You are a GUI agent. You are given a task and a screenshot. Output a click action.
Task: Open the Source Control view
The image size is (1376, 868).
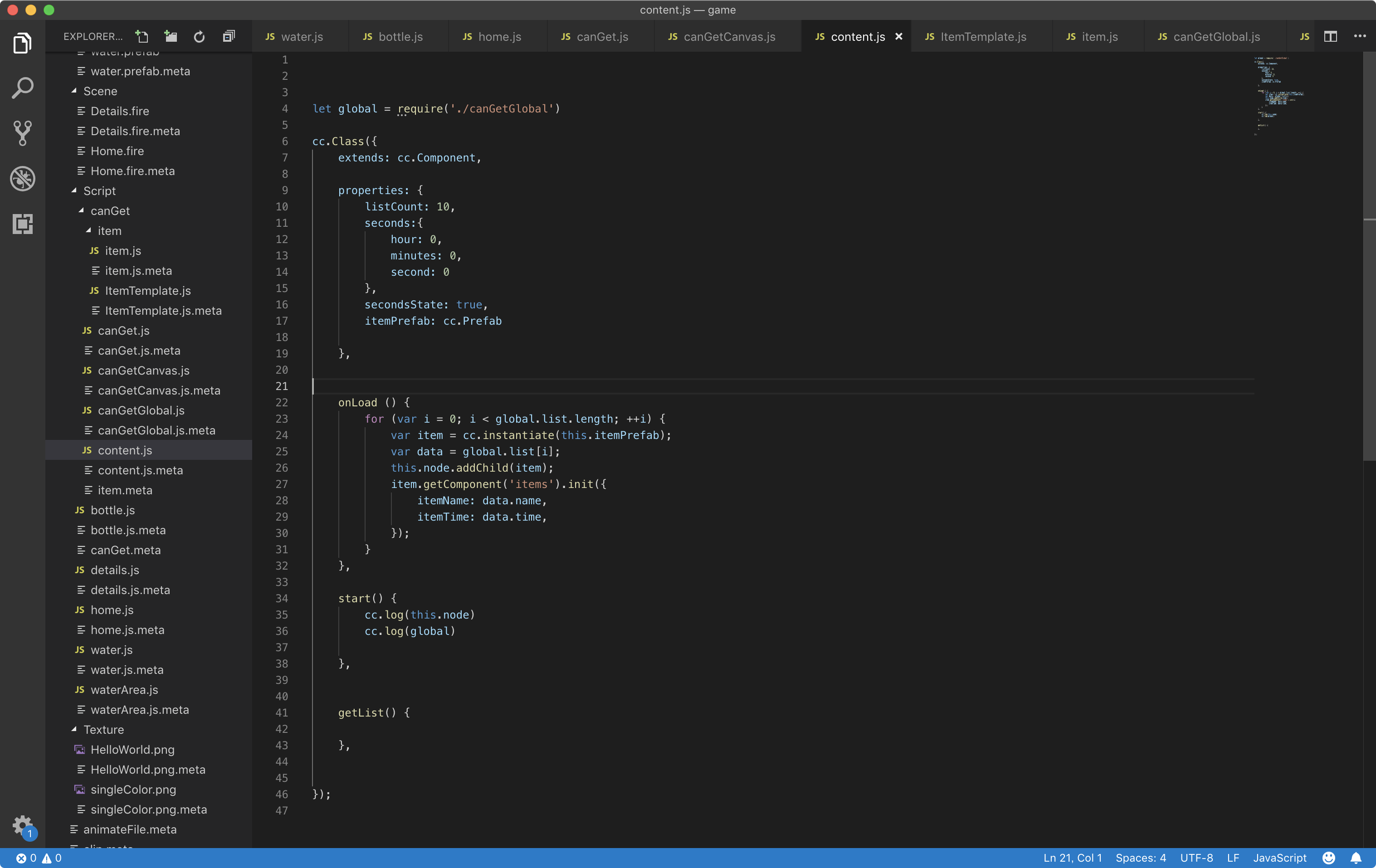(22, 132)
